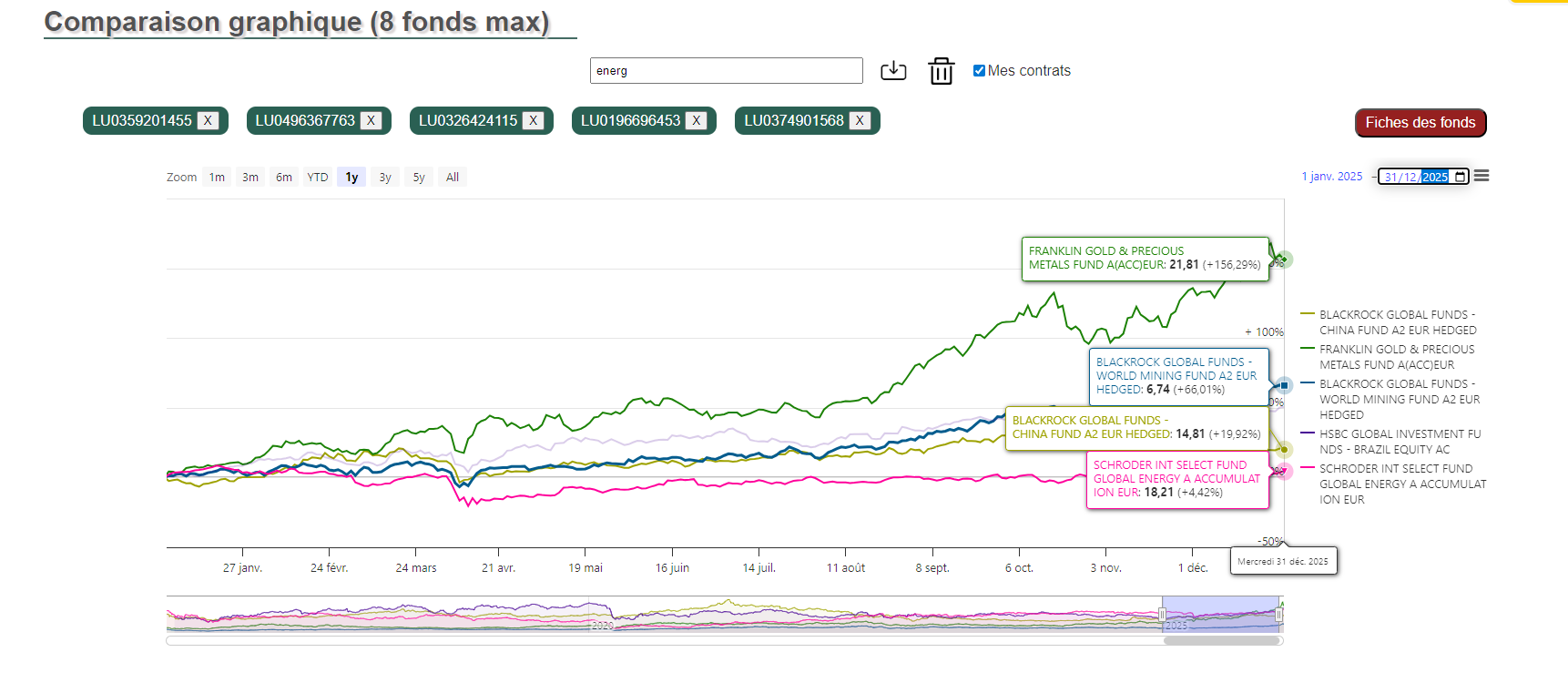Screen dimensions: 1568x693
Task: Toggle HSBC Brazil Equity legend series
Action: (1399, 442)
